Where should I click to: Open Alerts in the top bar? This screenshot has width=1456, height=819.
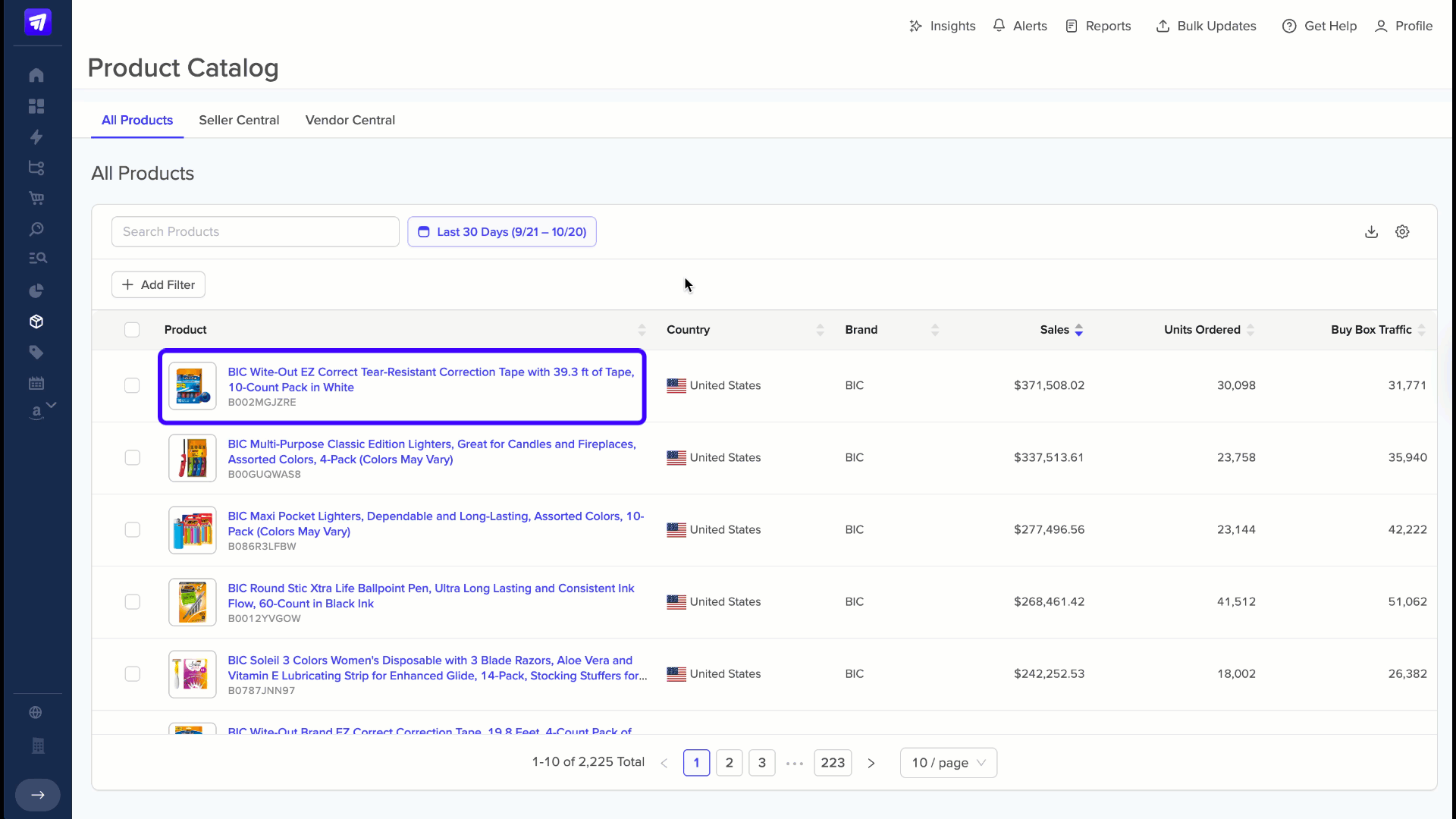[1020, 26]
